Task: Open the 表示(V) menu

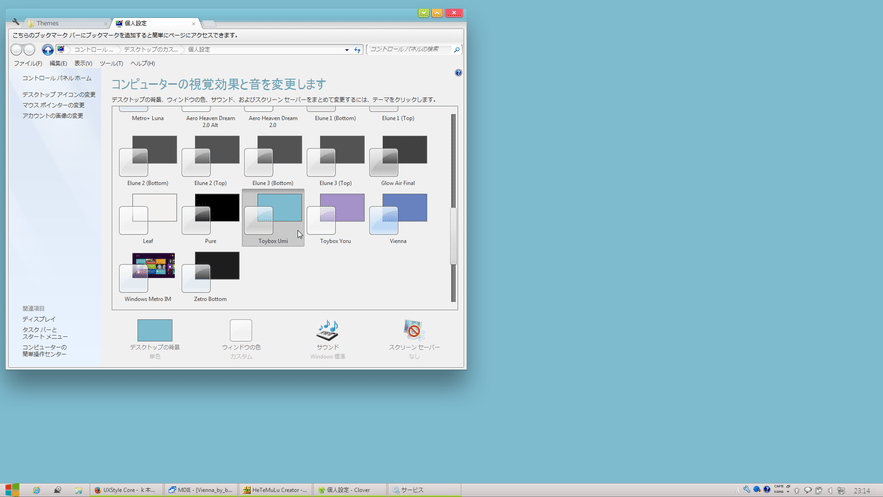Action: [83, 64]
